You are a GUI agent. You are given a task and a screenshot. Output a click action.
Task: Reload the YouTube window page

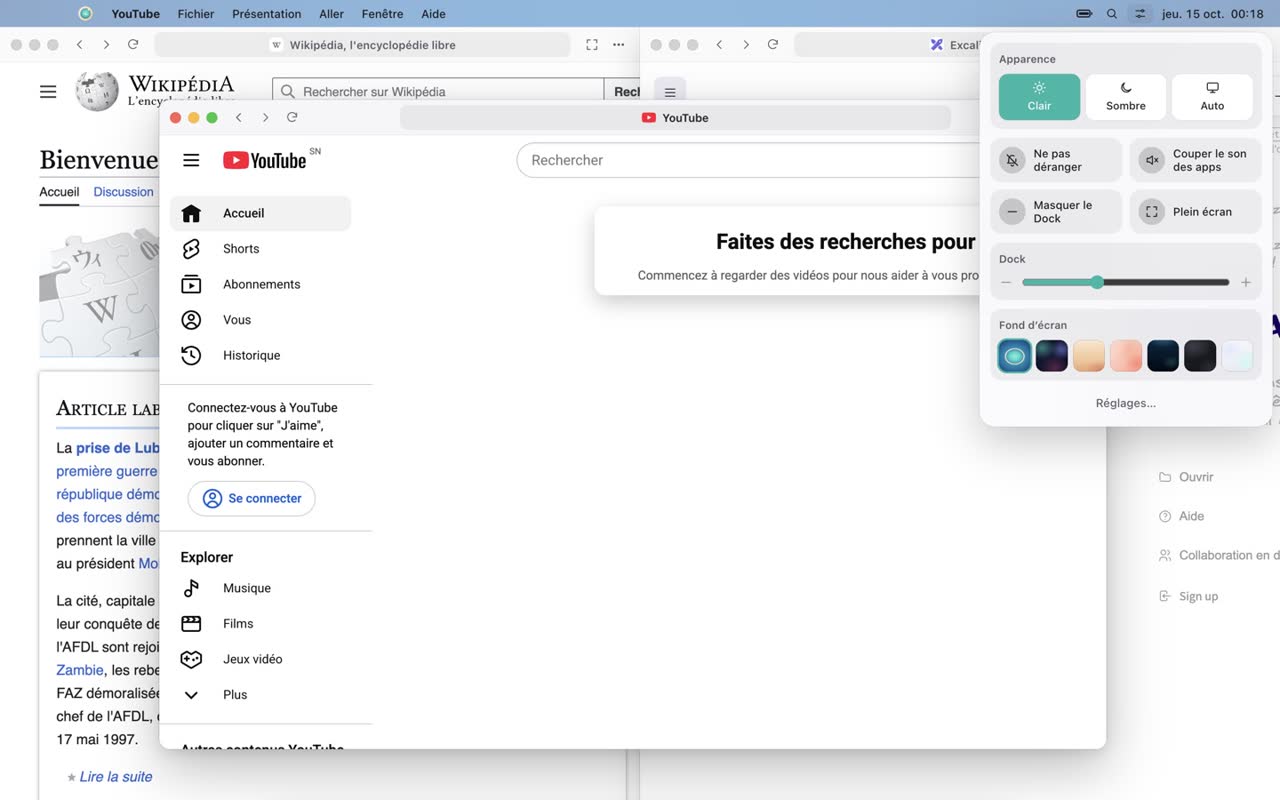[x=292, y=117]
